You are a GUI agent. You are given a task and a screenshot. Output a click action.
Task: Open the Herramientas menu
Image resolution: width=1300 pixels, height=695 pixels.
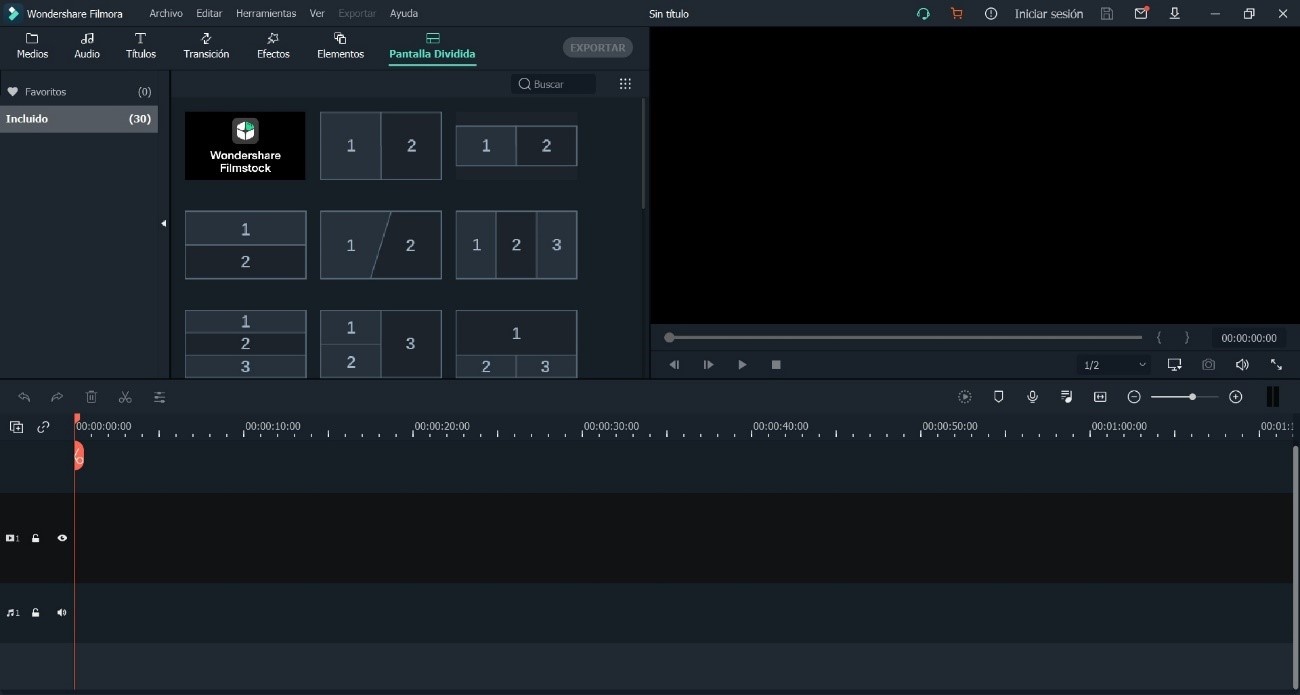pyautogui.click(x=266, y=14)
